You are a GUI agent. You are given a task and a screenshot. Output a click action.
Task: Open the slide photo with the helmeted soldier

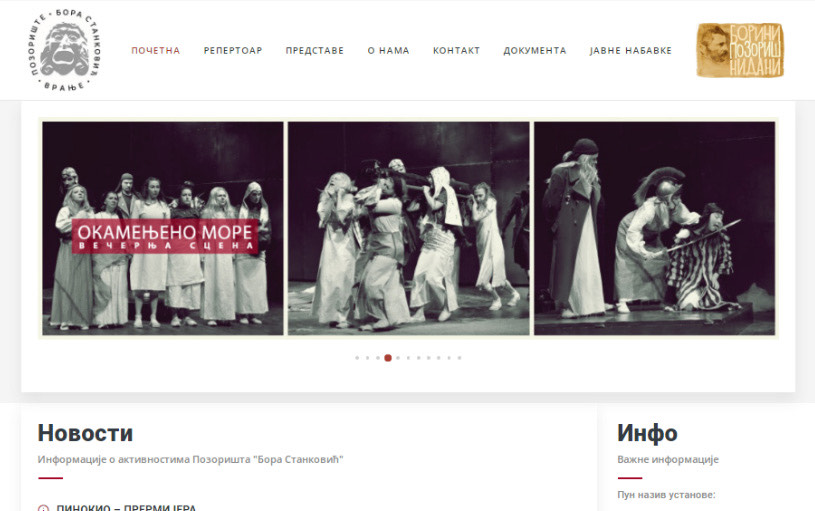(x=654, y=228)
